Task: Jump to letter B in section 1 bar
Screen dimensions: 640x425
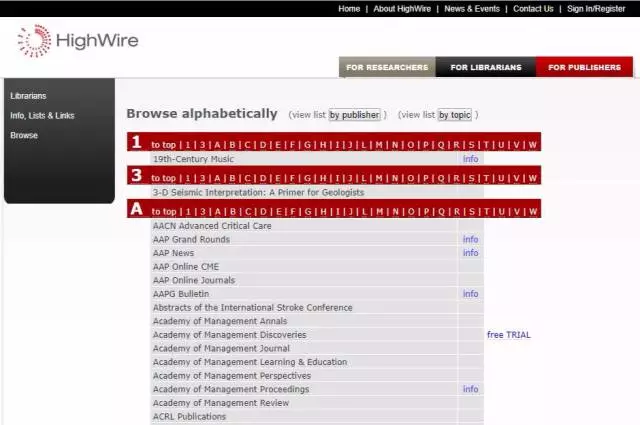Action: 232,145
